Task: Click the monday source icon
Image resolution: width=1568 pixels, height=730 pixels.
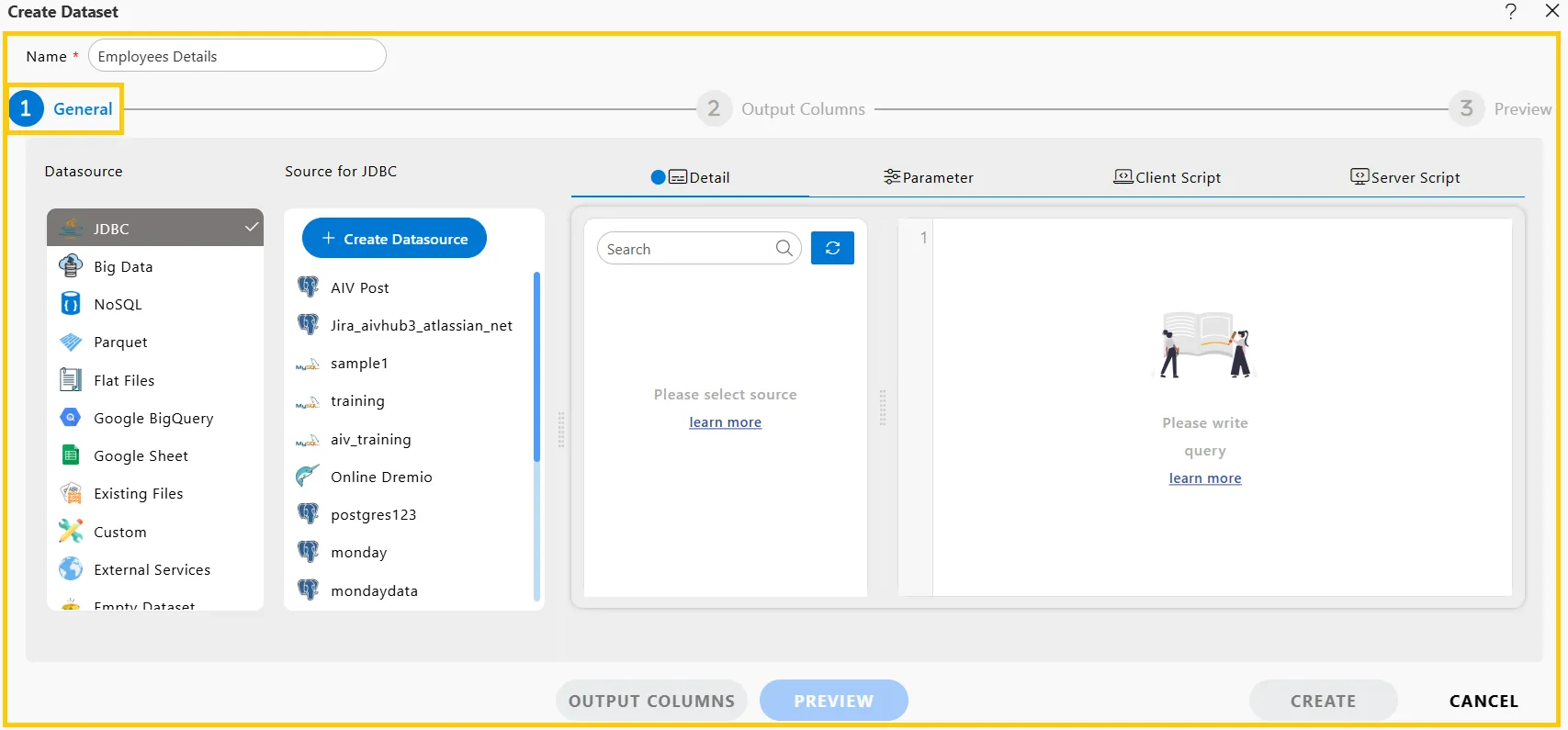Action: pyautogui.click(x=308, y=552)
